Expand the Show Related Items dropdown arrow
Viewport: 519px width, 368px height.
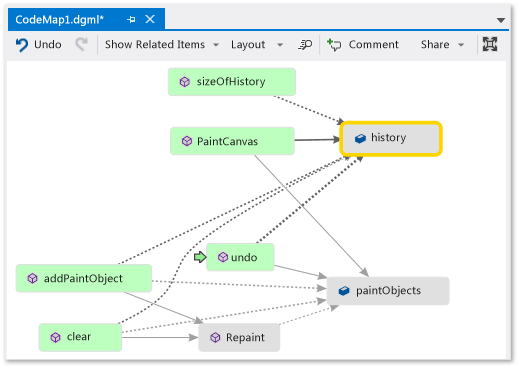pos(216,45)
